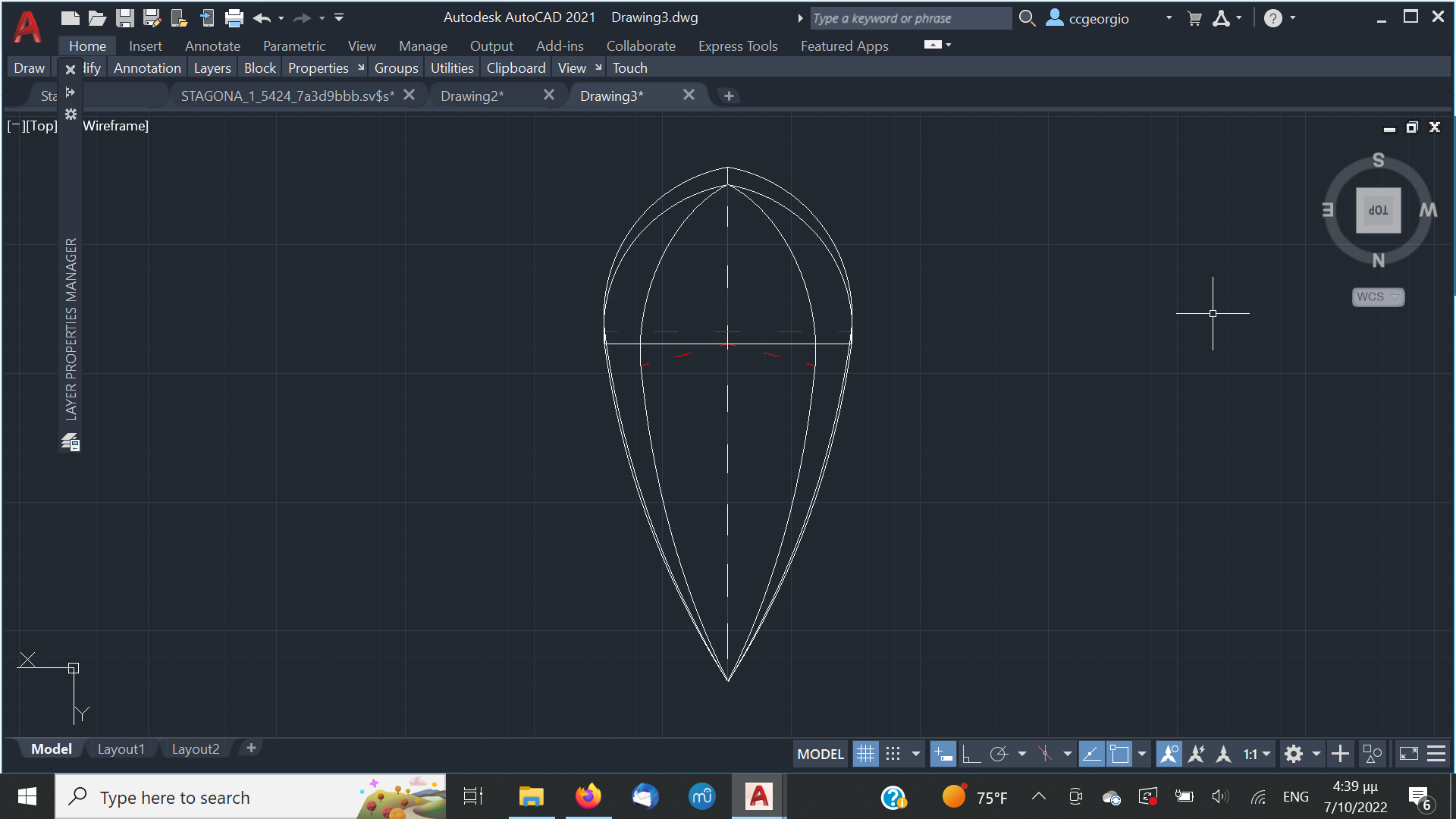Click the Windows taskbar search box
1456x819 pixels.
(x=250, y=797)
